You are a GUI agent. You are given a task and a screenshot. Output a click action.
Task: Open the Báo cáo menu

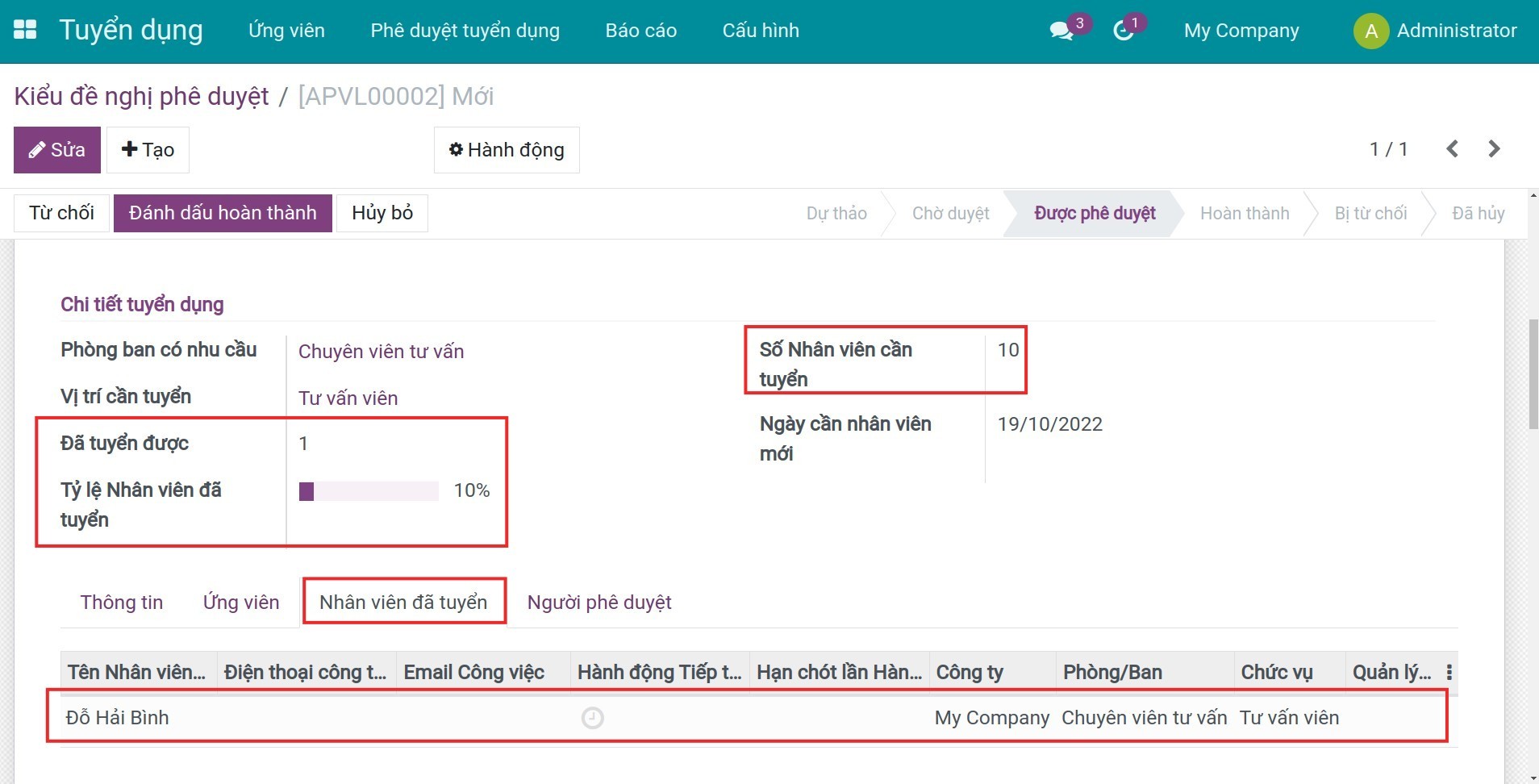(x=640, y=31)
